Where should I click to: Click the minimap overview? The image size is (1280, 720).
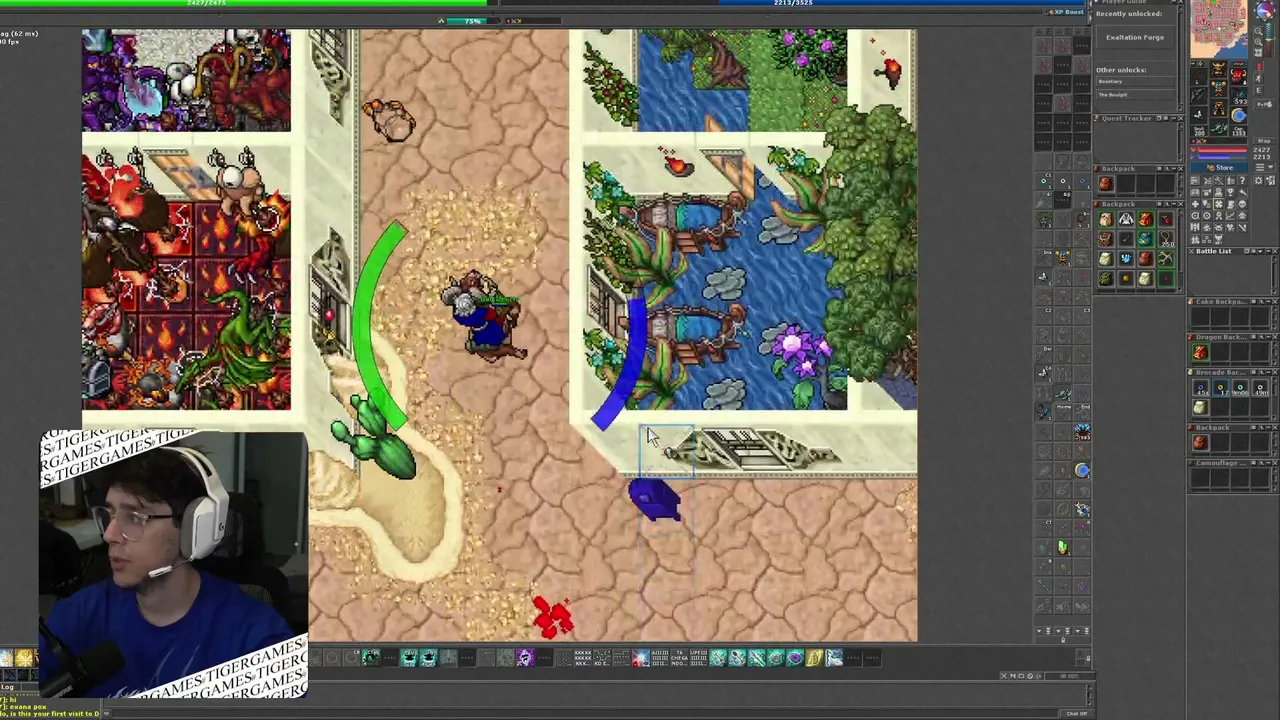click(1219, 28)
